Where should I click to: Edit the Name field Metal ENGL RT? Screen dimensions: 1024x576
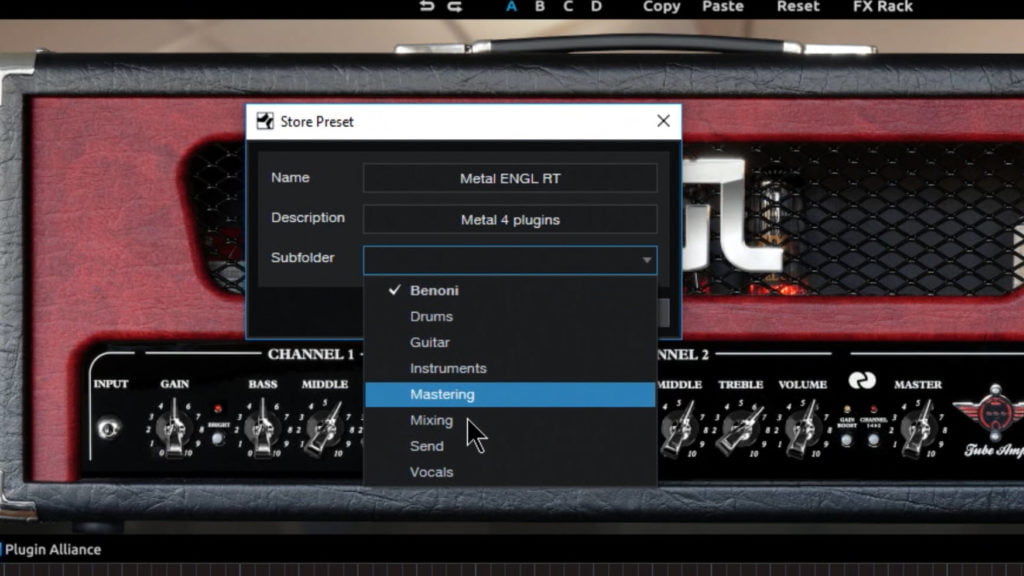tap(510, 178)
